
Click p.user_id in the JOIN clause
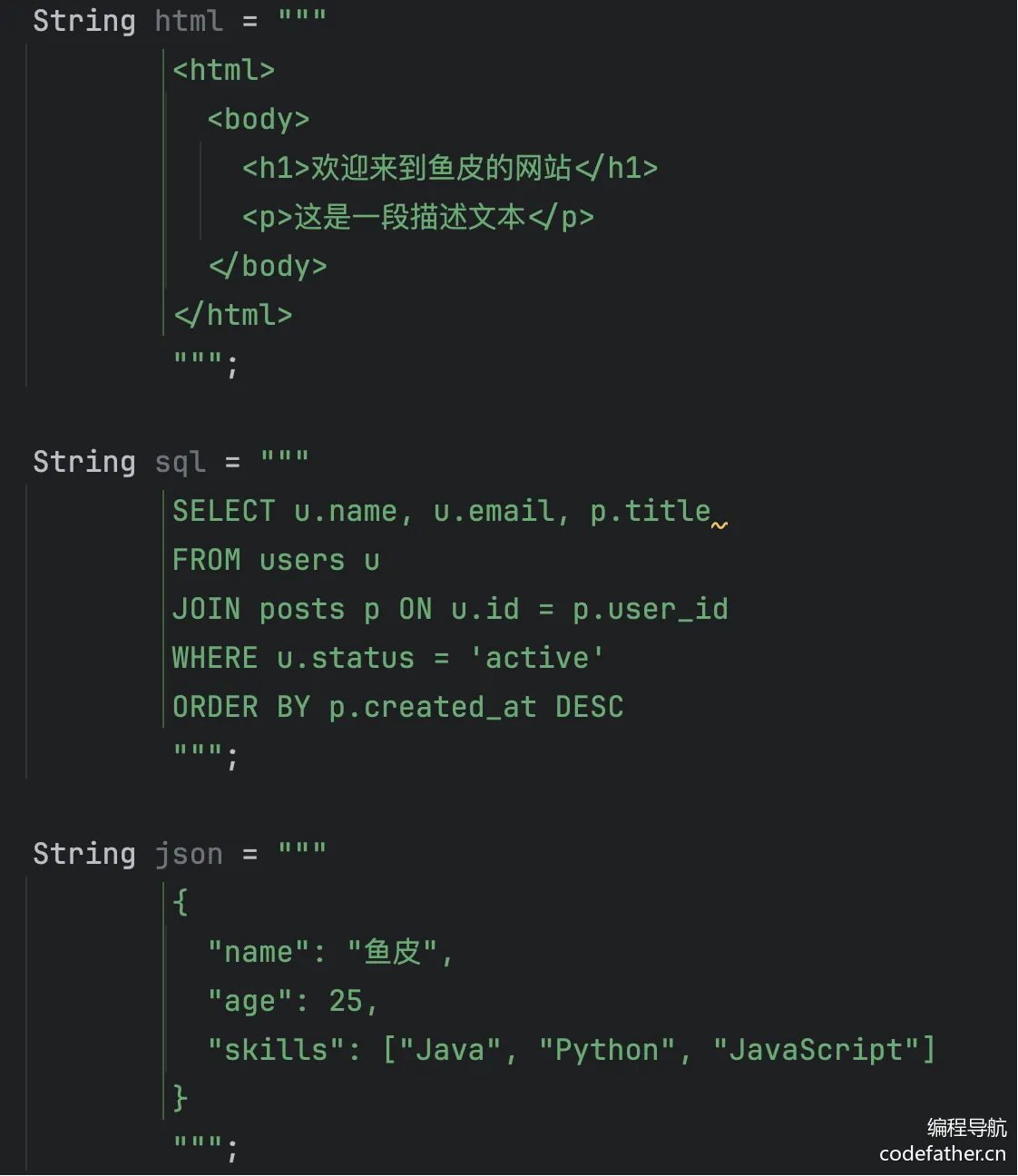click(650, 609)
